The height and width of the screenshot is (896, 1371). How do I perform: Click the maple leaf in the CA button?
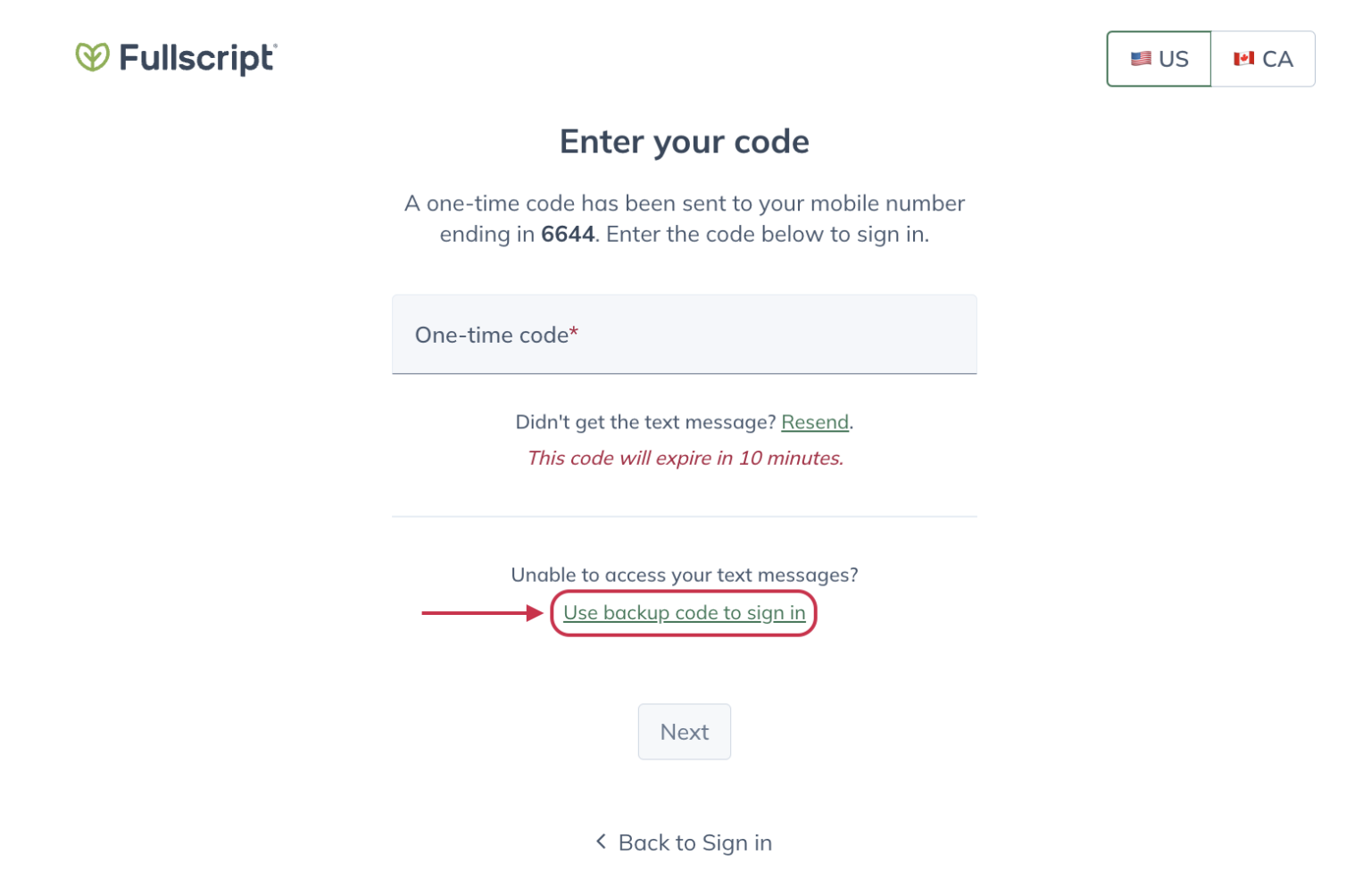pos(1244,58)
